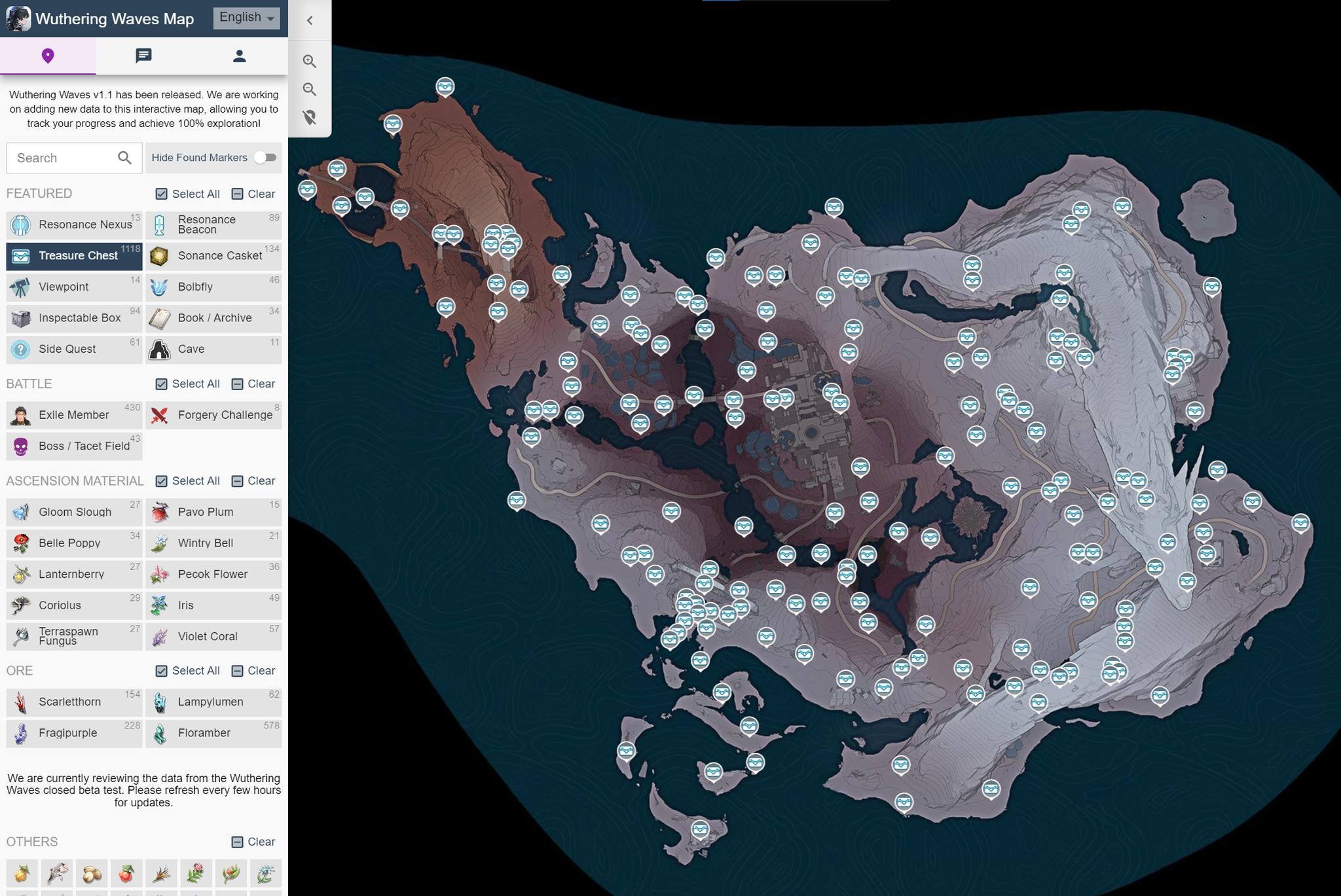Clear the Others section filters
This screenshot has height=896, width=1341.
[x=253, y=842]
